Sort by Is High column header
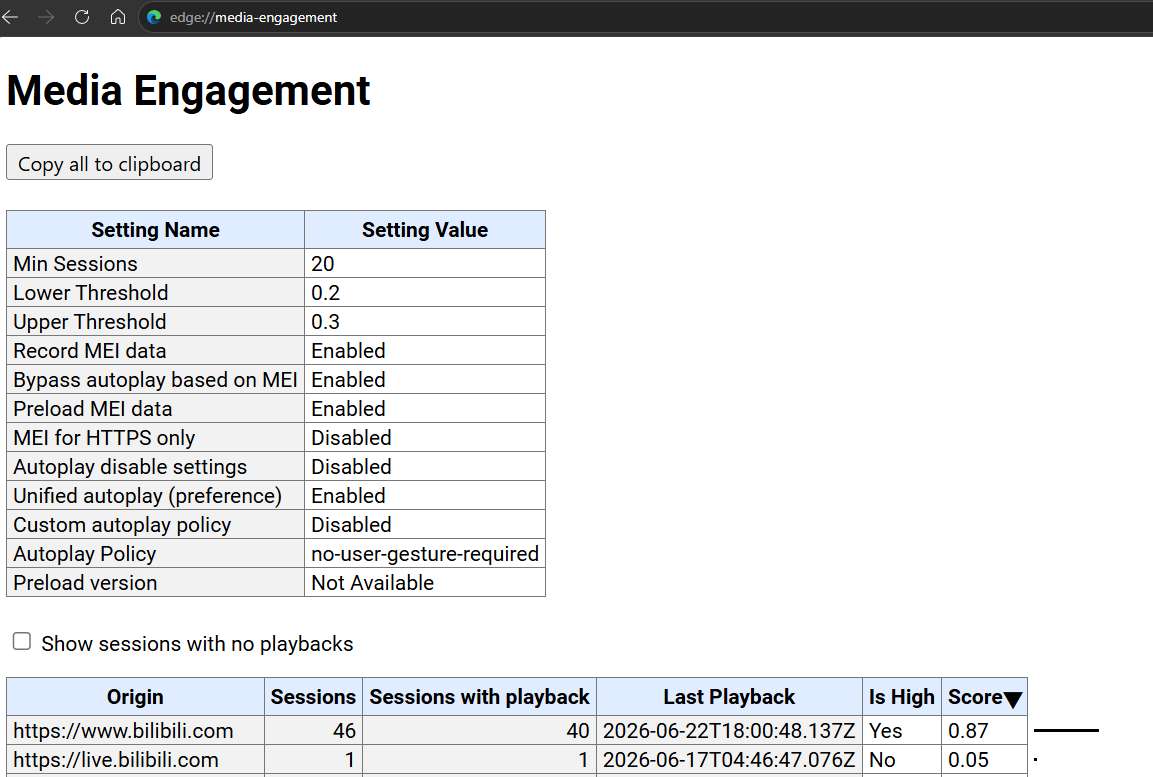 pos(902,697)
